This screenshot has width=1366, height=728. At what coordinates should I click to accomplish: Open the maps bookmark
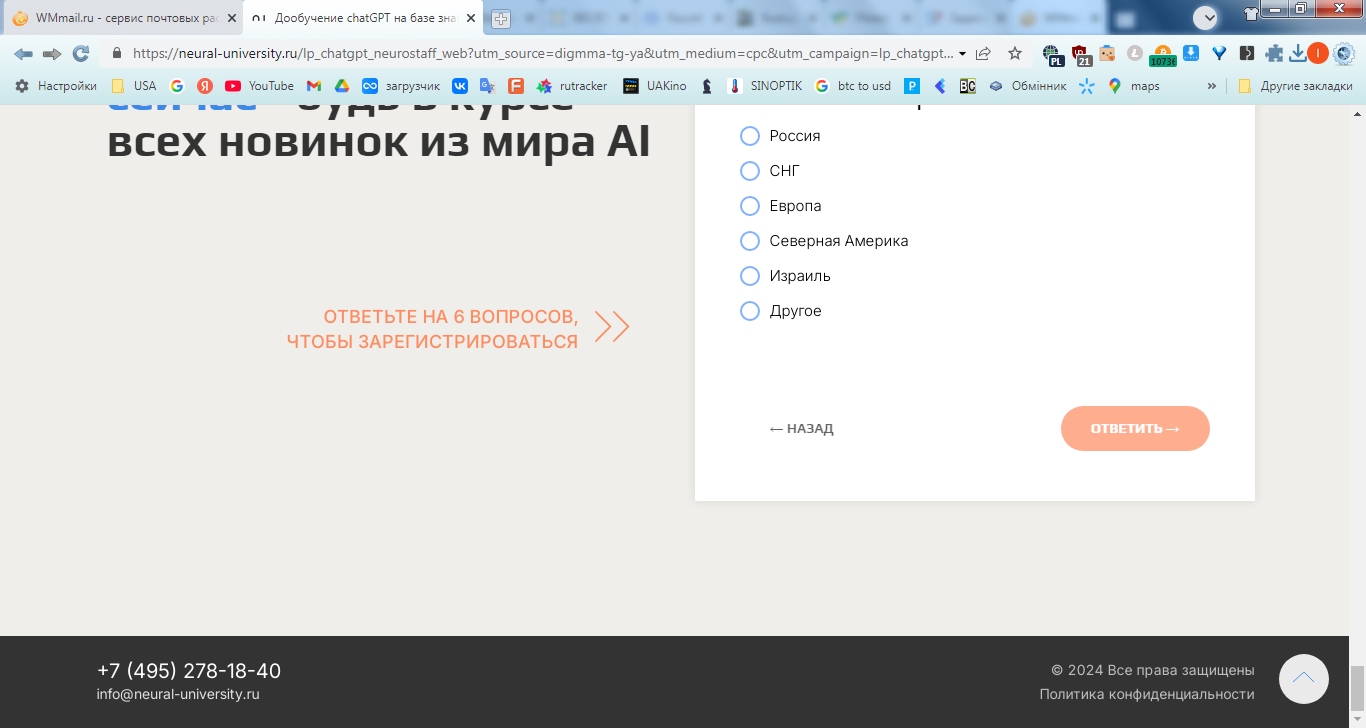click(x=1134, y=86)
